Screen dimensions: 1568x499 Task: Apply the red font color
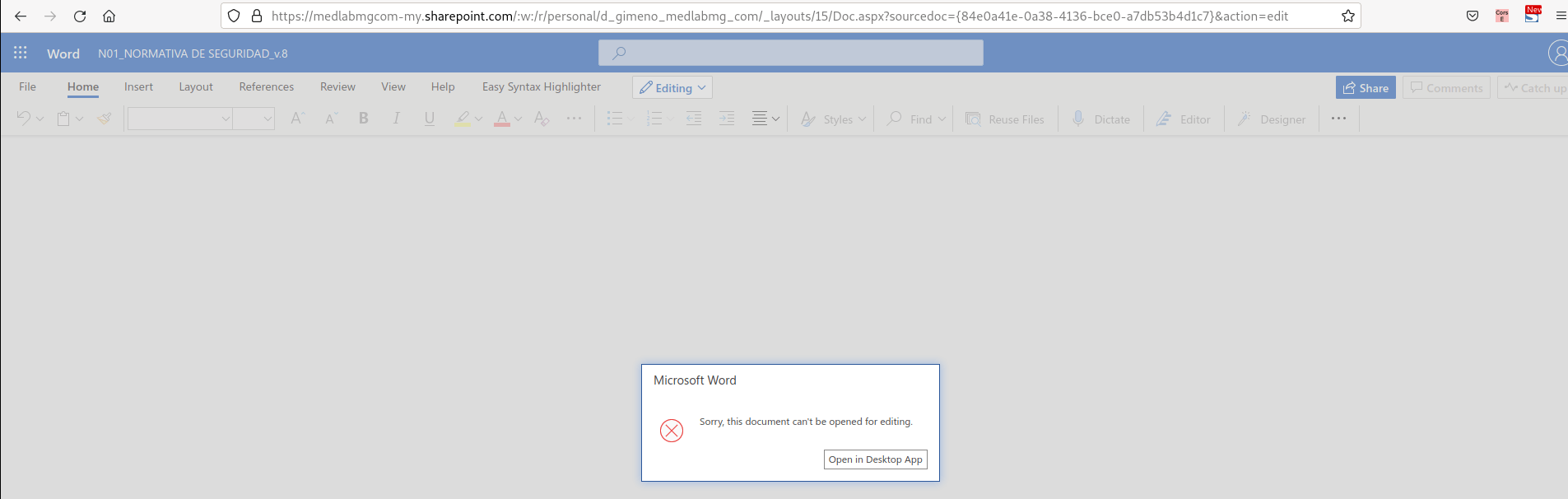502,119
